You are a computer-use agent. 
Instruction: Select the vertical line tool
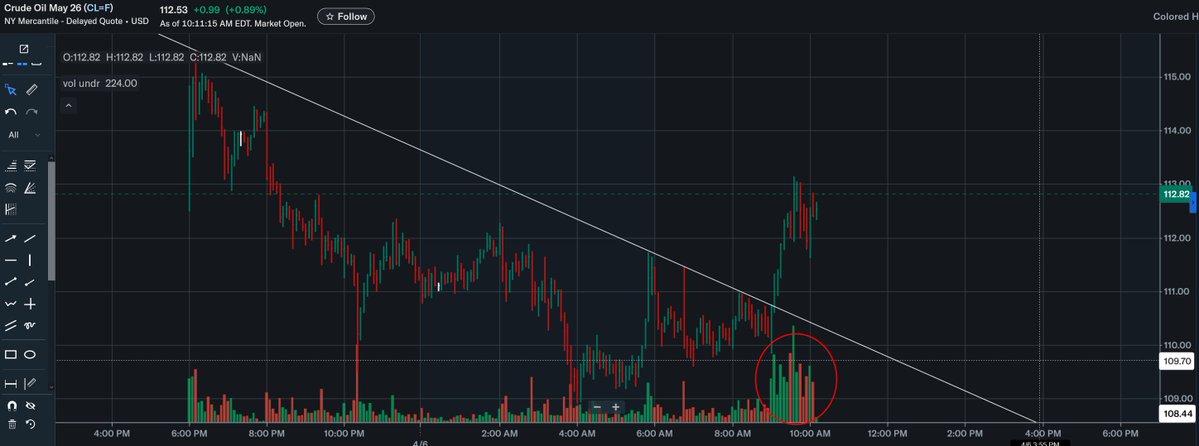coord(31,261)
